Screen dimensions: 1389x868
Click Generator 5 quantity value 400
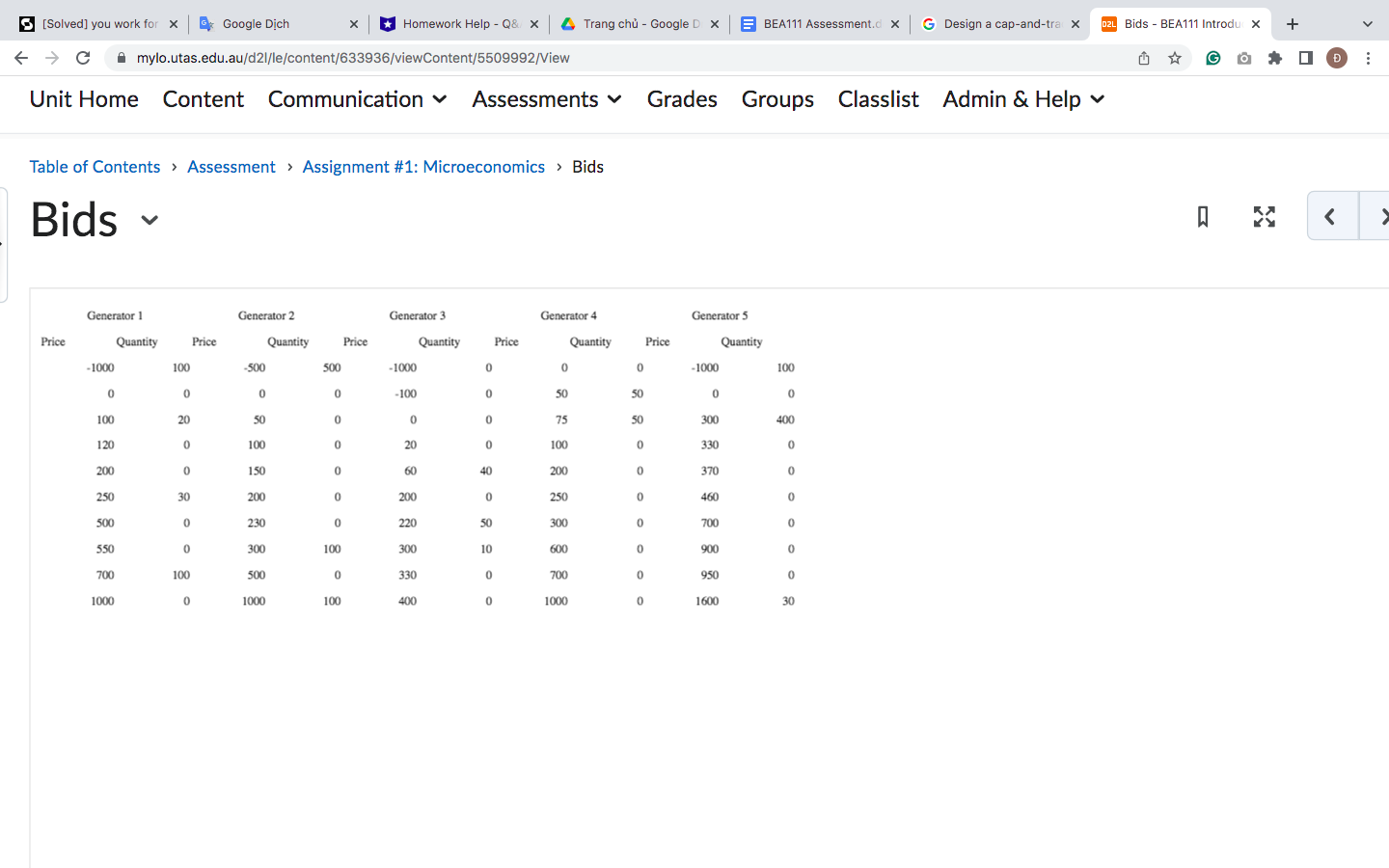(x=785, y=420)
